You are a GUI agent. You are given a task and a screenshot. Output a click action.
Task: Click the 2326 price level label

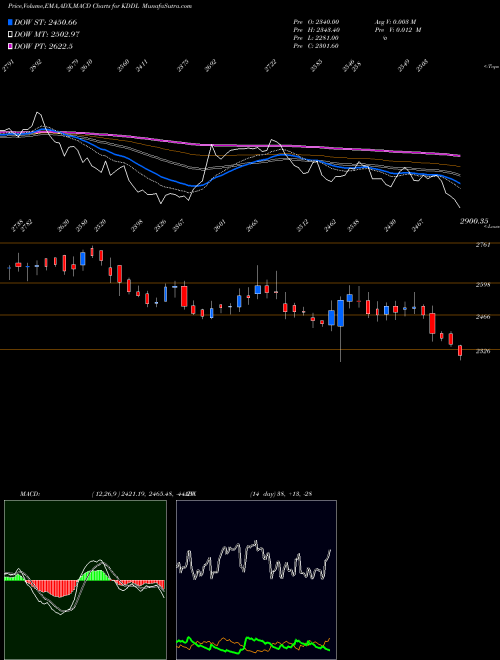(x=483, y=351)
